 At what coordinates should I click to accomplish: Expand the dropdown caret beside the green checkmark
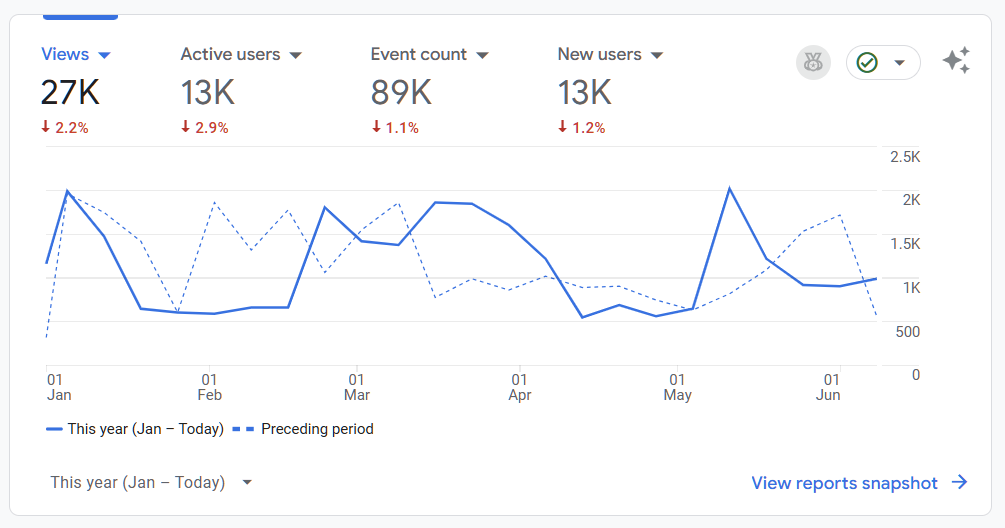coord(899,63)
